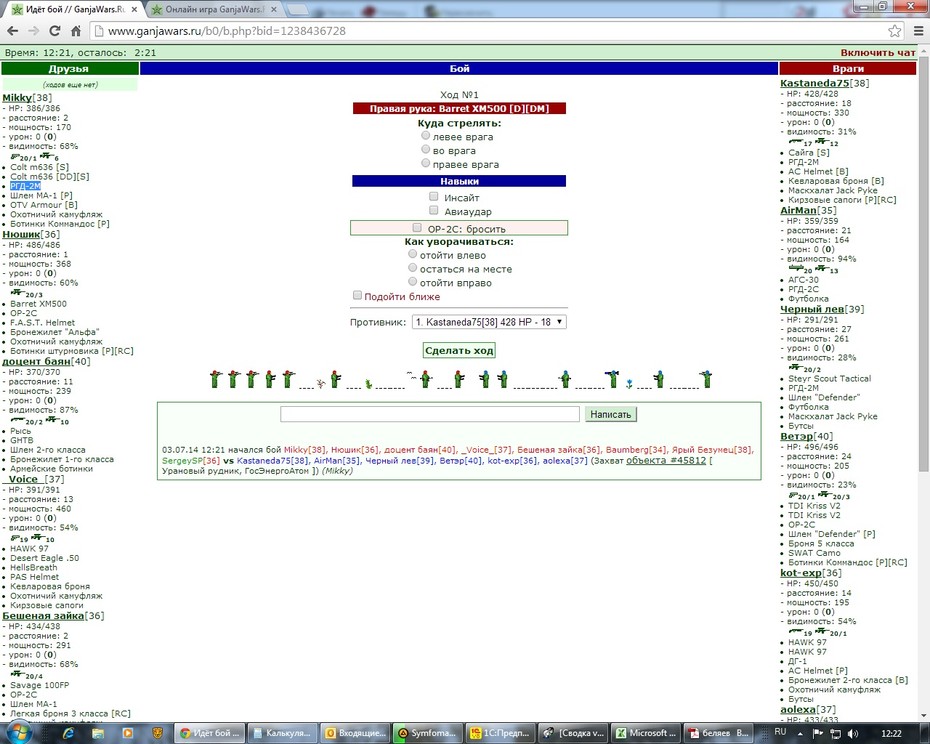The image size is (930, 744).
Task: Open player Mikky profile link
Action: click(x=17, y=98)
